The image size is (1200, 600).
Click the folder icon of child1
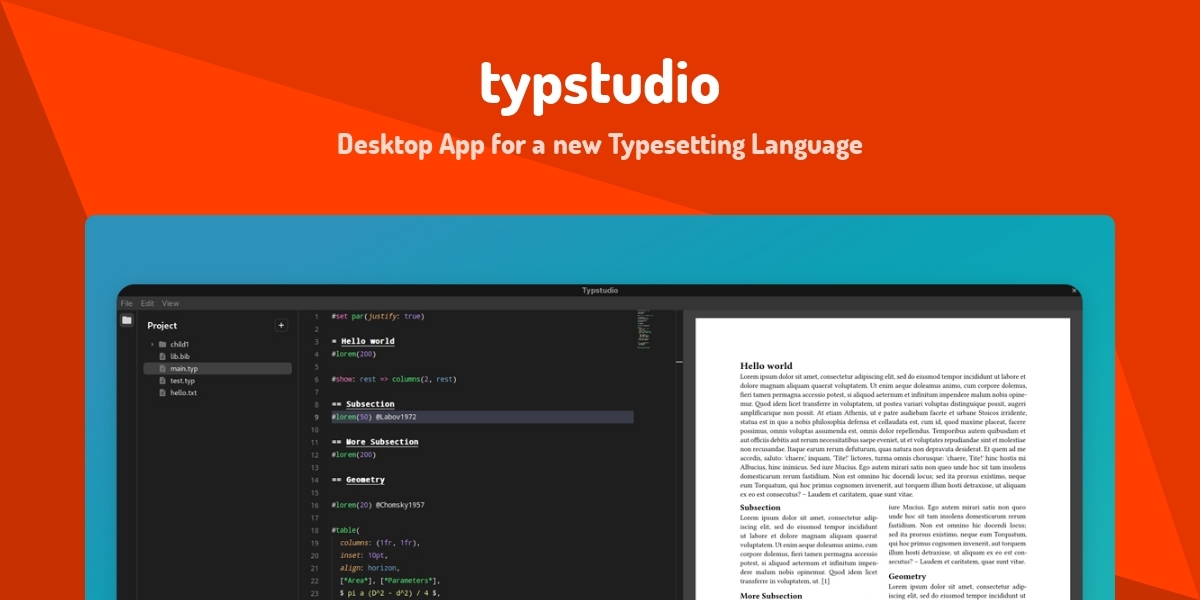162,344
